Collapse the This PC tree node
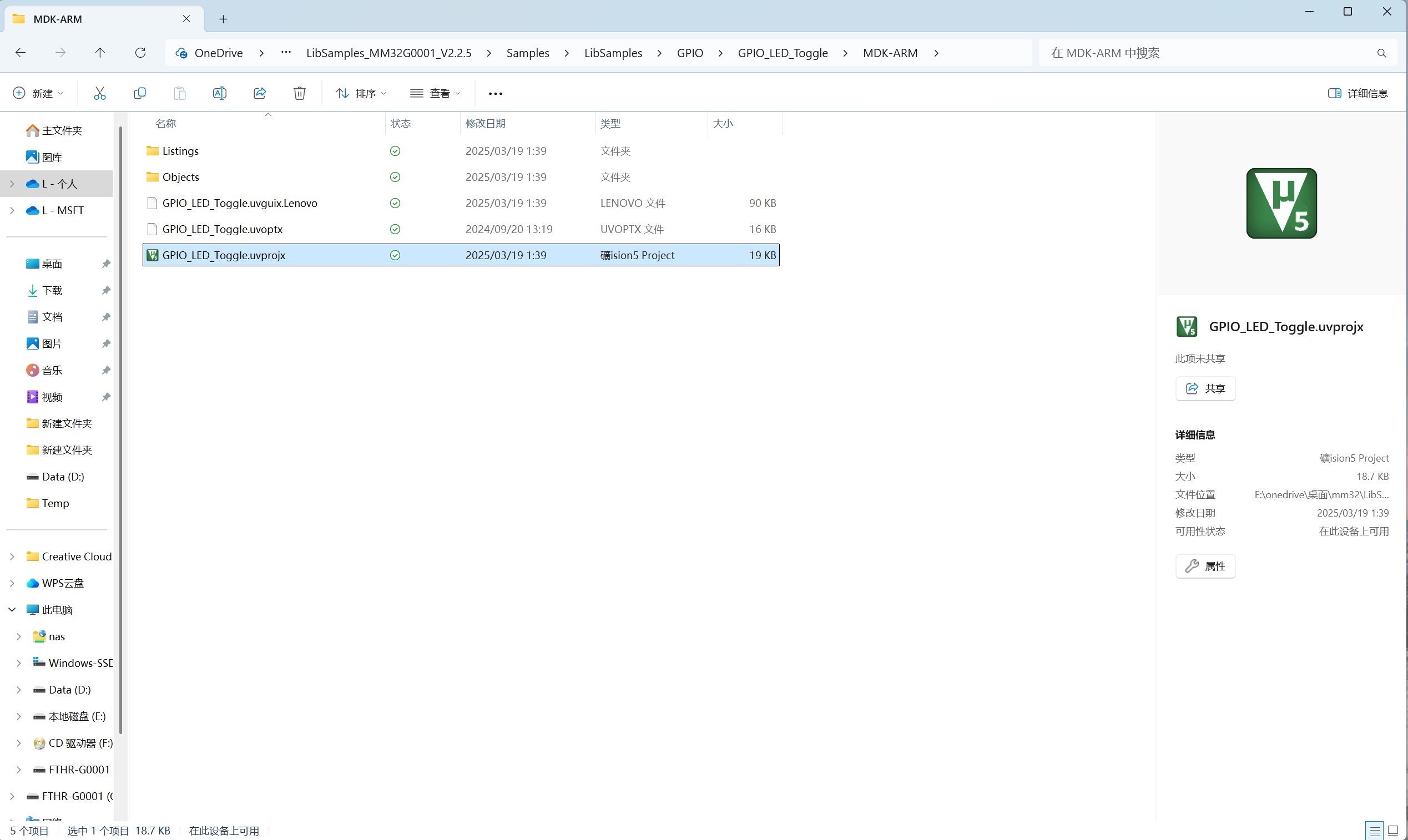The width and height of the screenshot is (1408, 840). pyautogui.click(x=12, y=610)
